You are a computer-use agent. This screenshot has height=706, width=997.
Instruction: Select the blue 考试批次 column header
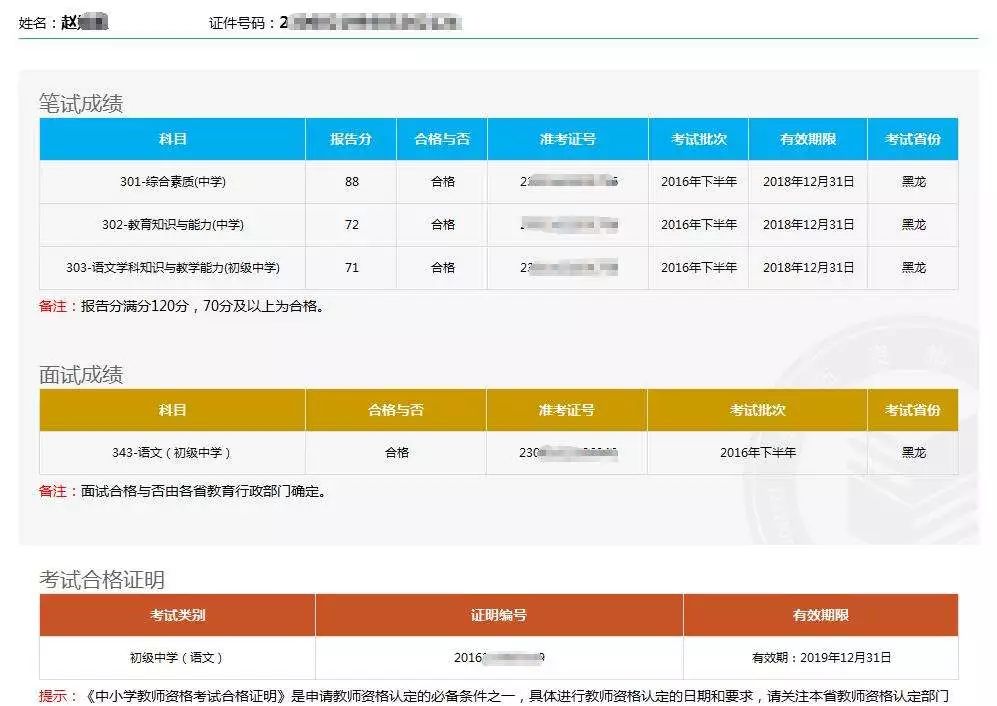point(699,139)
